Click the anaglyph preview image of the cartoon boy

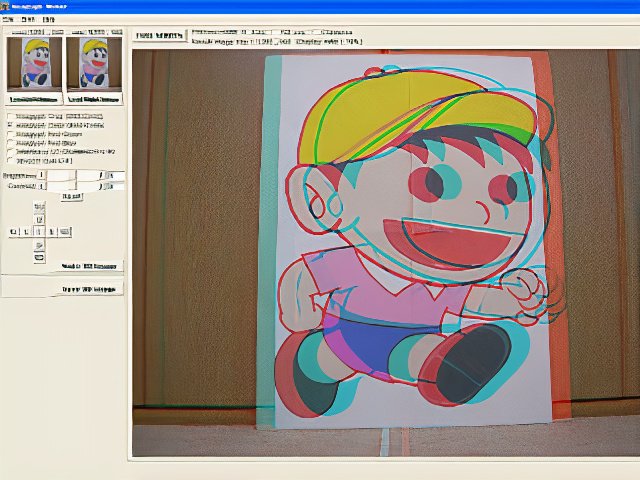386,253
